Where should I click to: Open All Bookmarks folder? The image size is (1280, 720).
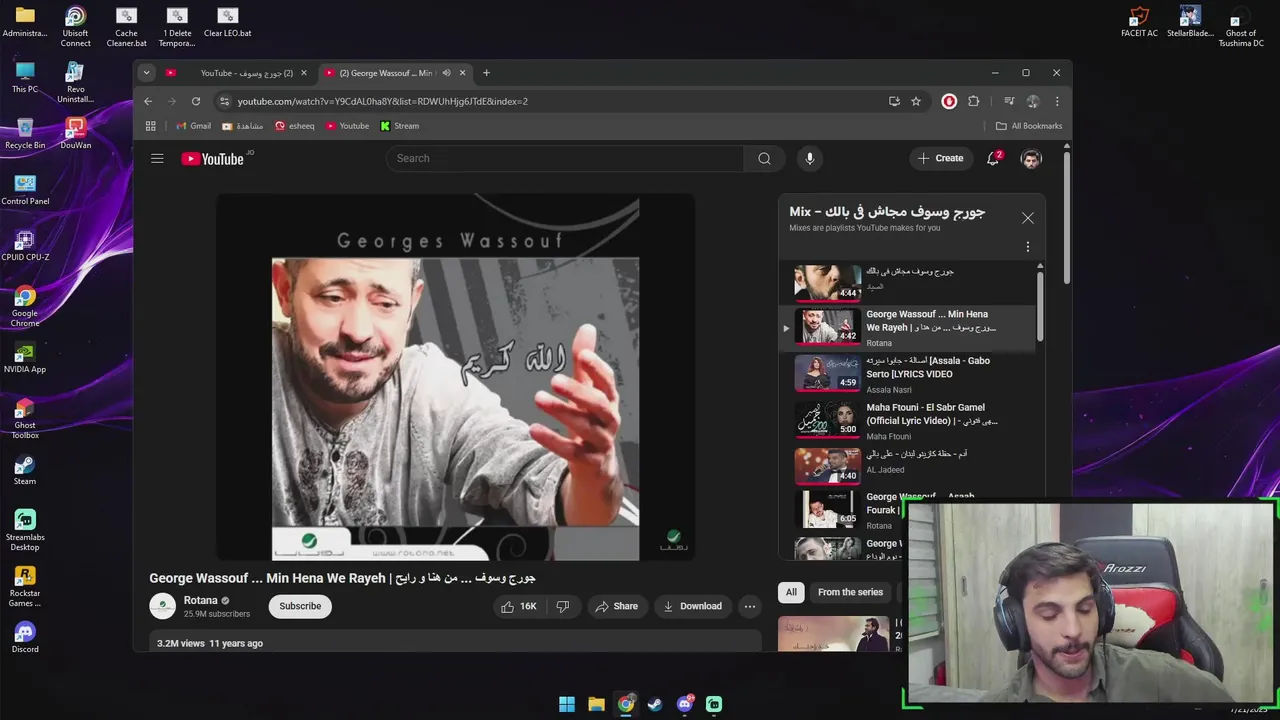(1029, 126)
